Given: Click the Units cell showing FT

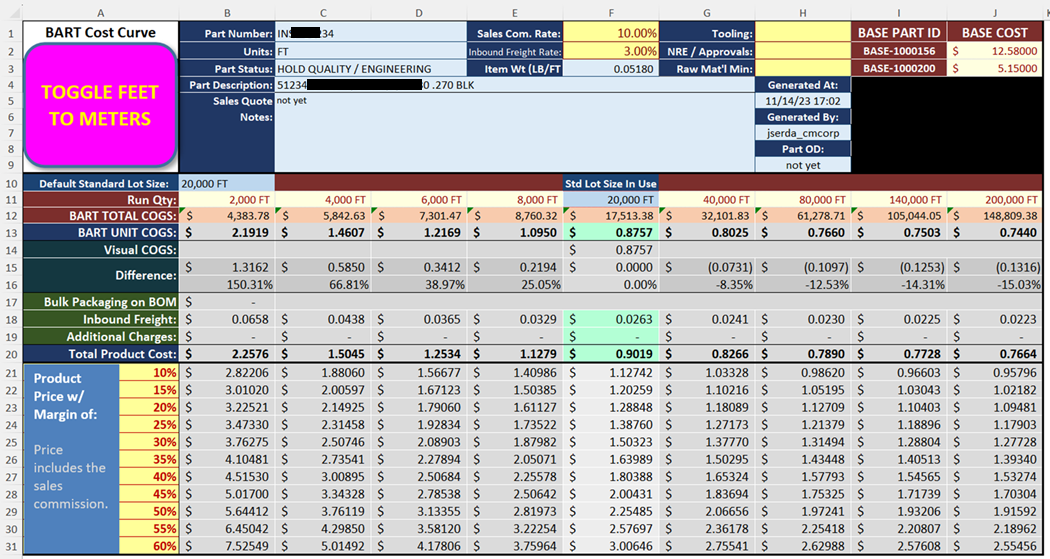Looking at the screenshot, I should (x=371, y=51).
